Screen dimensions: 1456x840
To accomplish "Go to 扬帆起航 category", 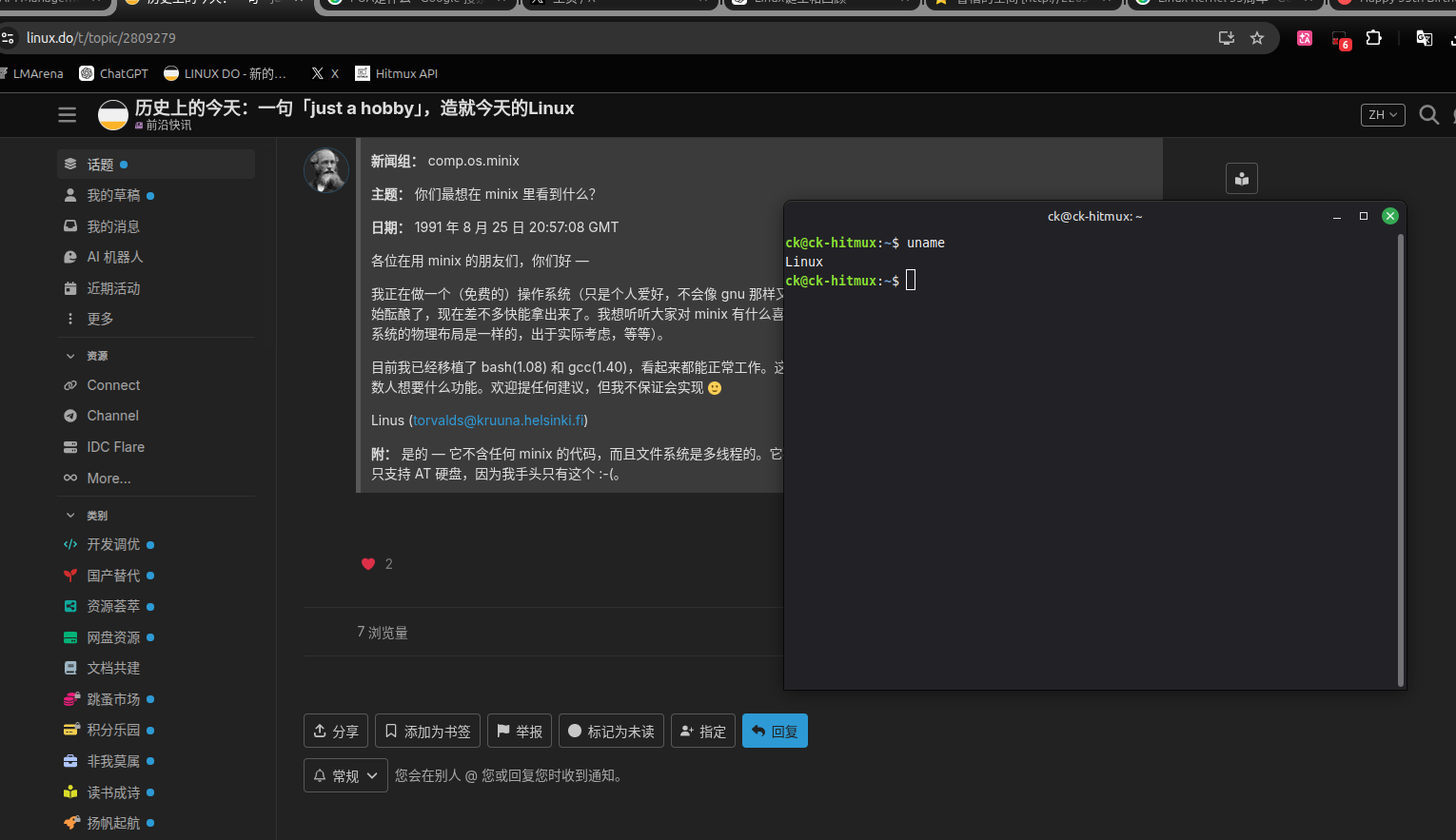I will [156, 823].
